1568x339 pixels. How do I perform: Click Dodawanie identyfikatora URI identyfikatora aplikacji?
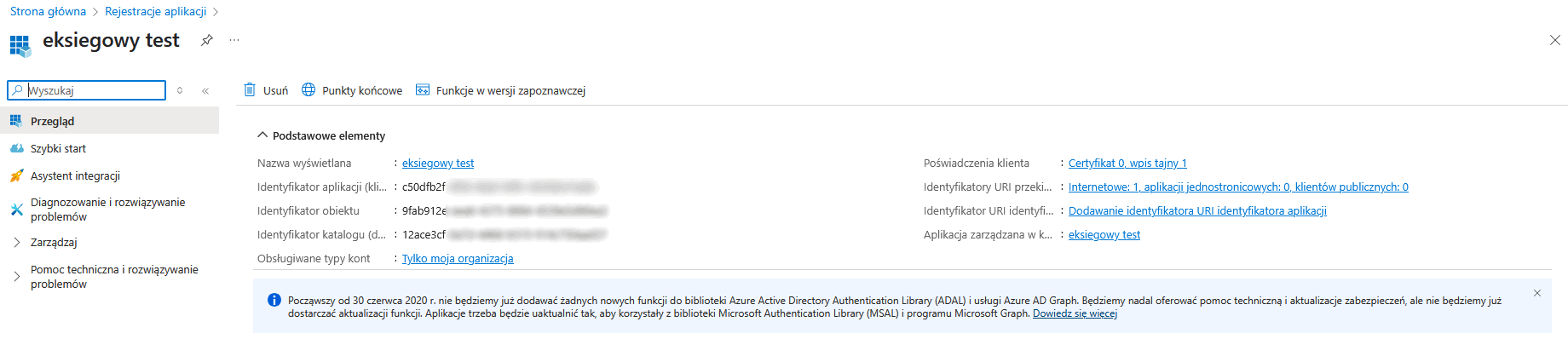pyautogui.click(x=1197, y=210)
